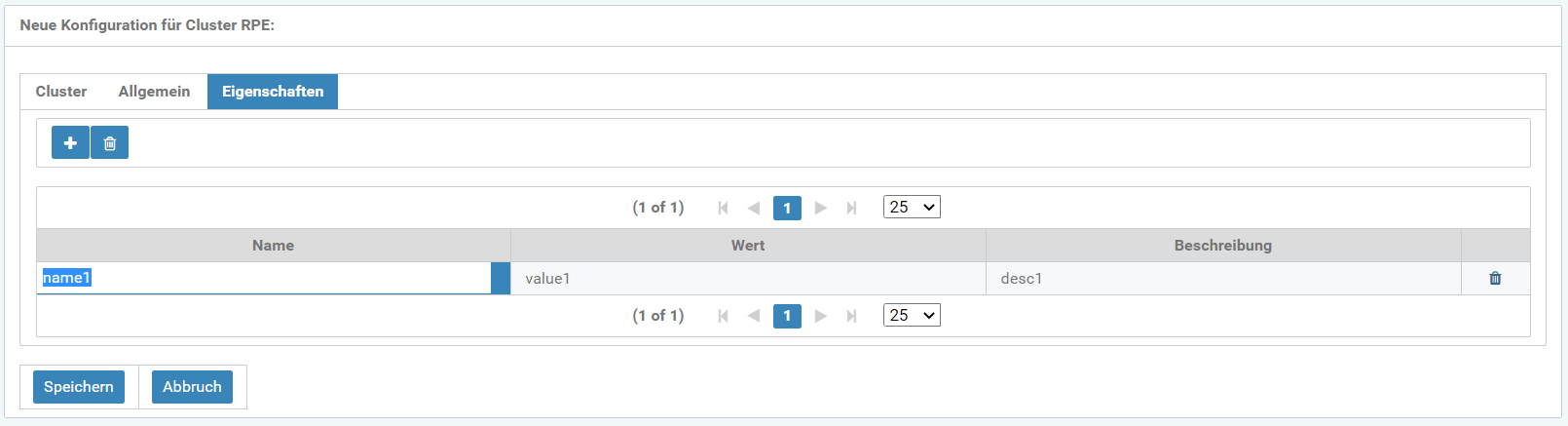1568x426 pixels.
Task: Go to previous page in bottom paginator
Action: pyautogui.click(x=754, y=316)
